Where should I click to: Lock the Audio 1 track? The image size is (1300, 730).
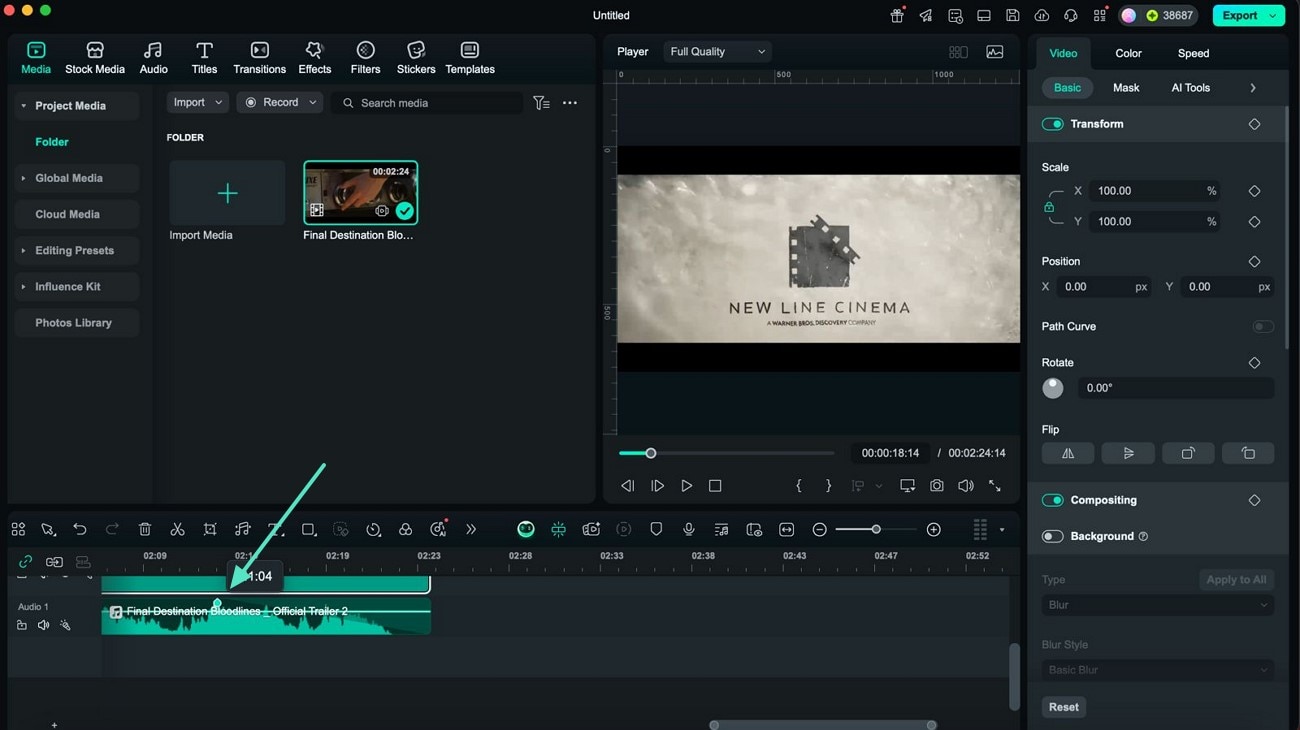(22, 626)
